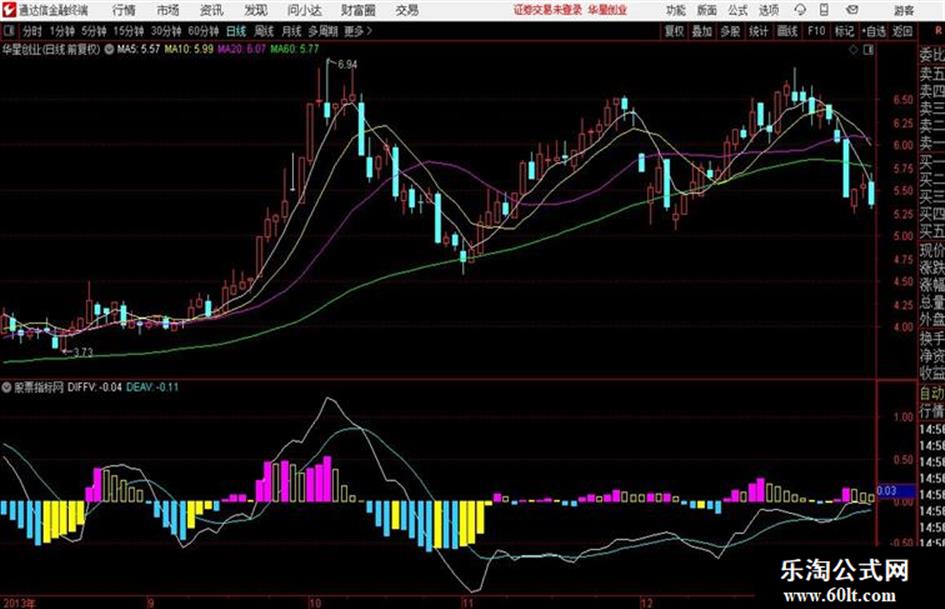Viewport: 945px width, 609px height.
Task: Select the 多周期 tab
Action: [323, 31]
